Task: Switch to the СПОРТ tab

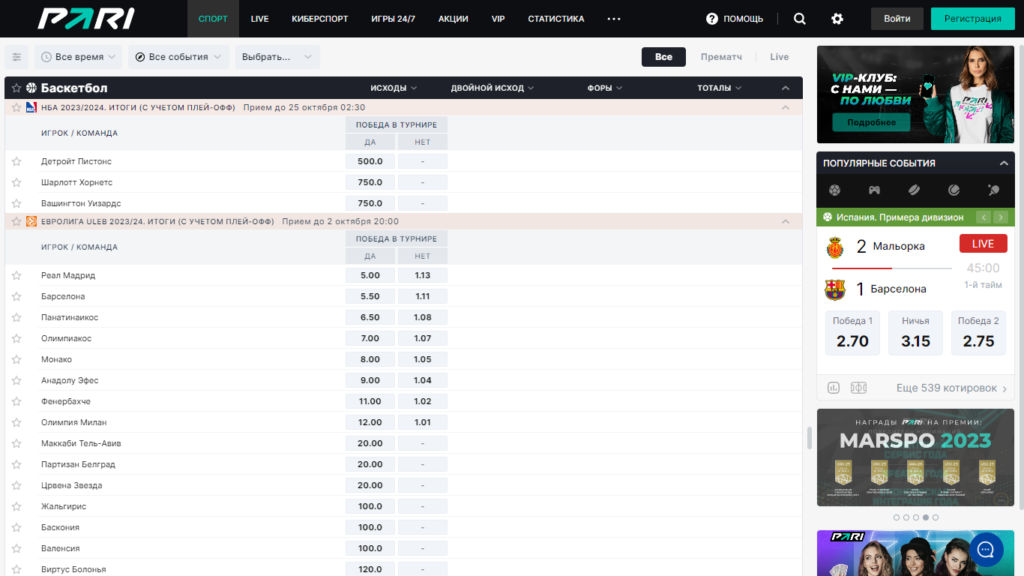Action: (x=213, y=19)
